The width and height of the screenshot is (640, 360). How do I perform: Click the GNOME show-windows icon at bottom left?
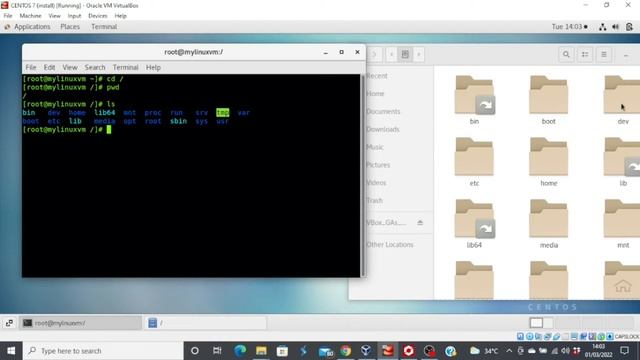(x=9, y=323)
